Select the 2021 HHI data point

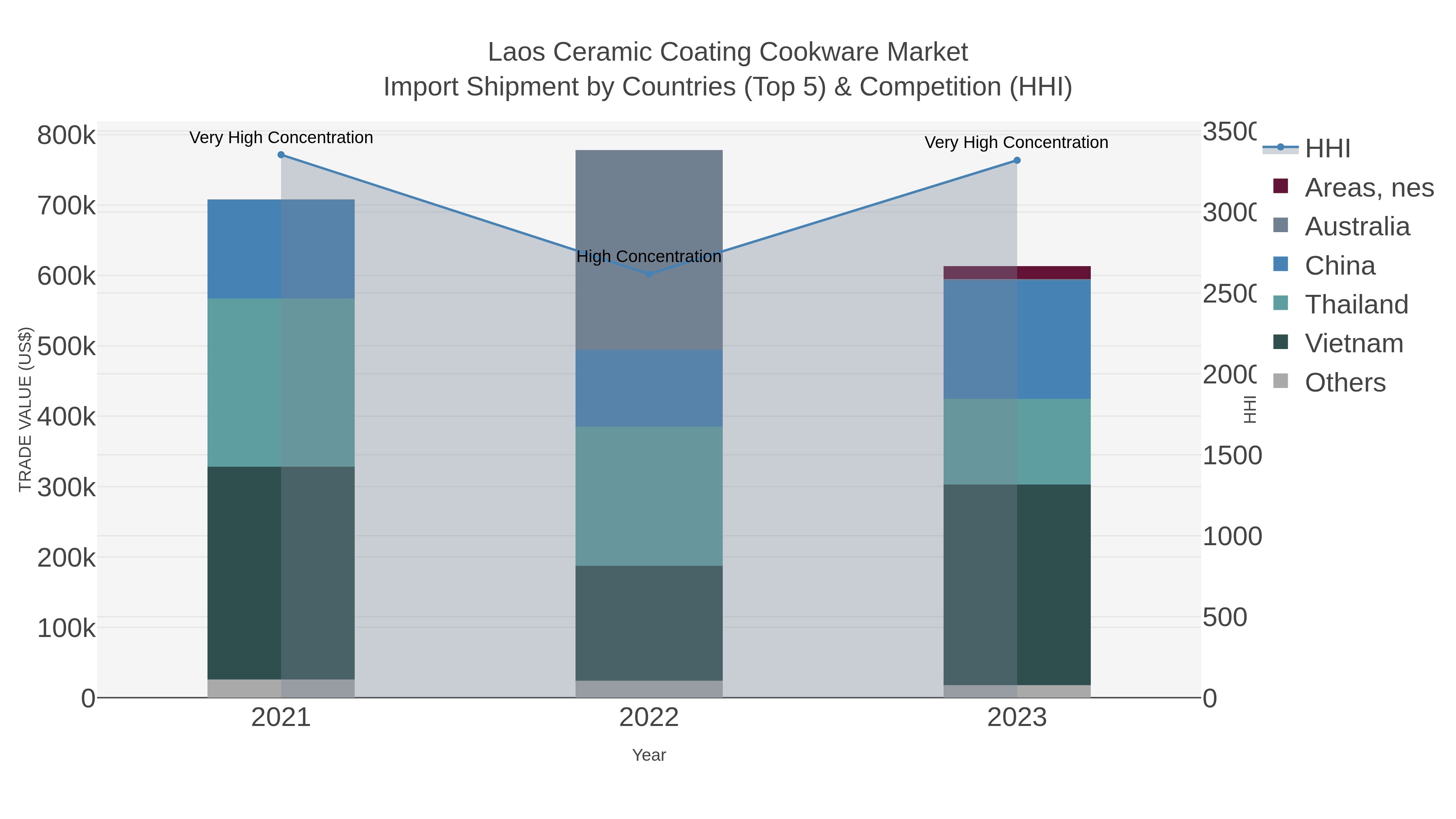(x=281, y=155)
